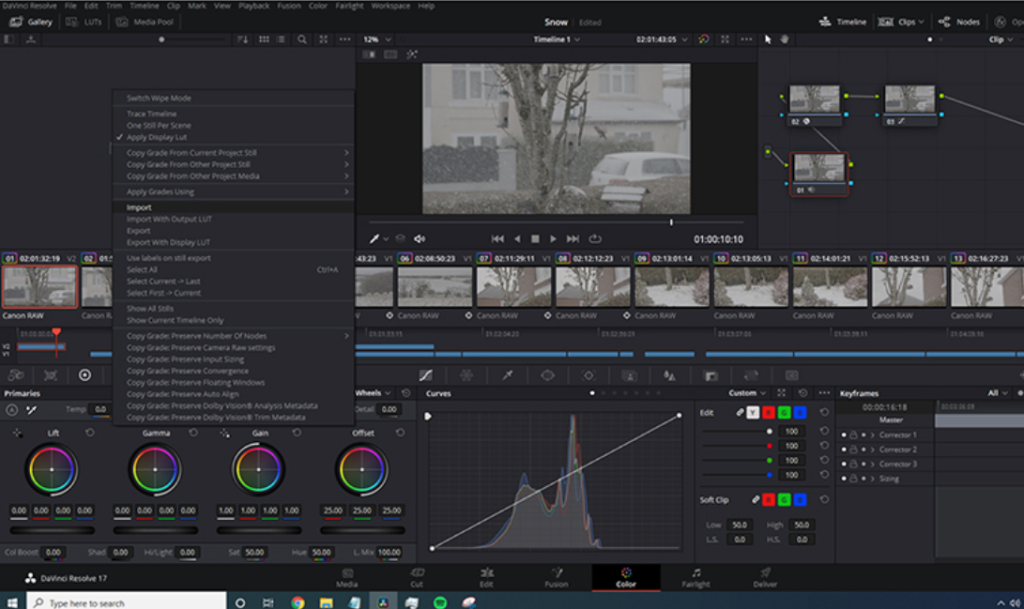
Task: Open the LUTs panel
Action: (84, 22)
